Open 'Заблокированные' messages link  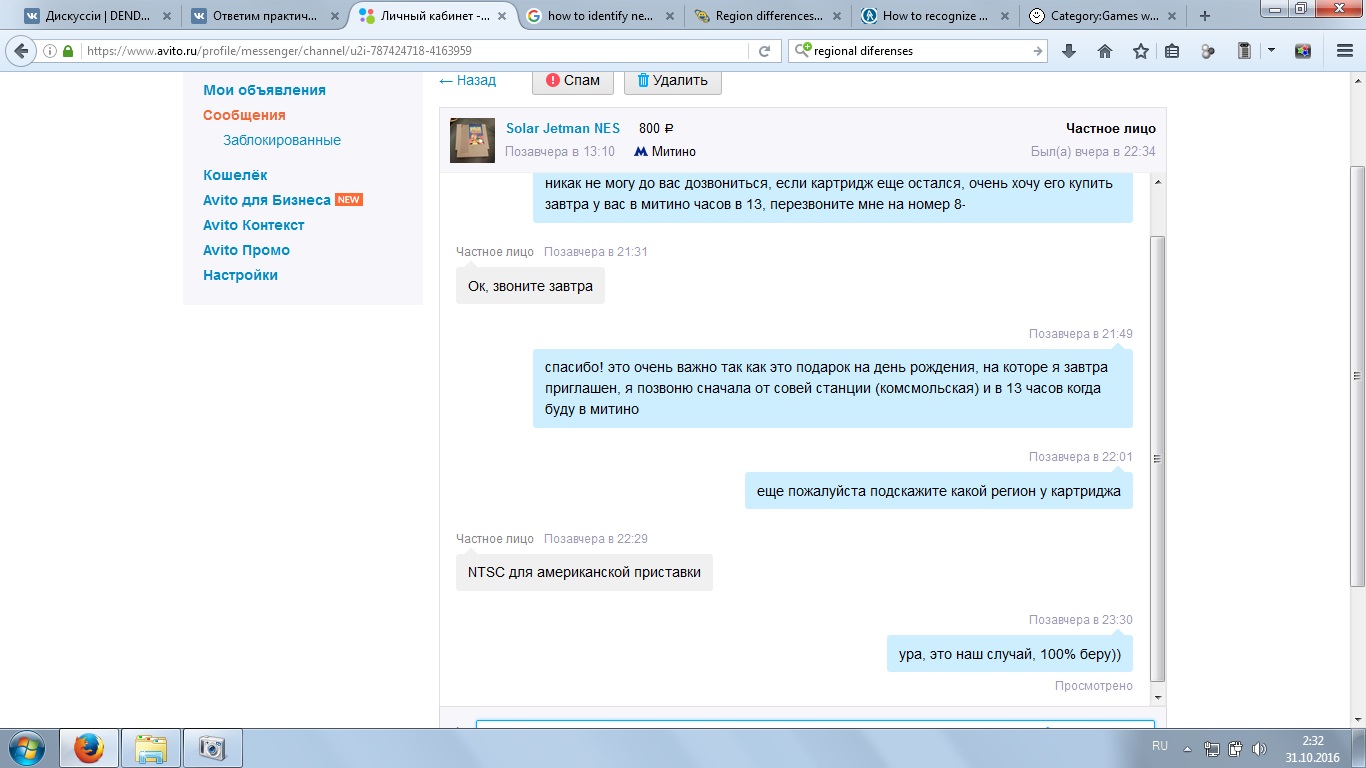pos(282,140)
